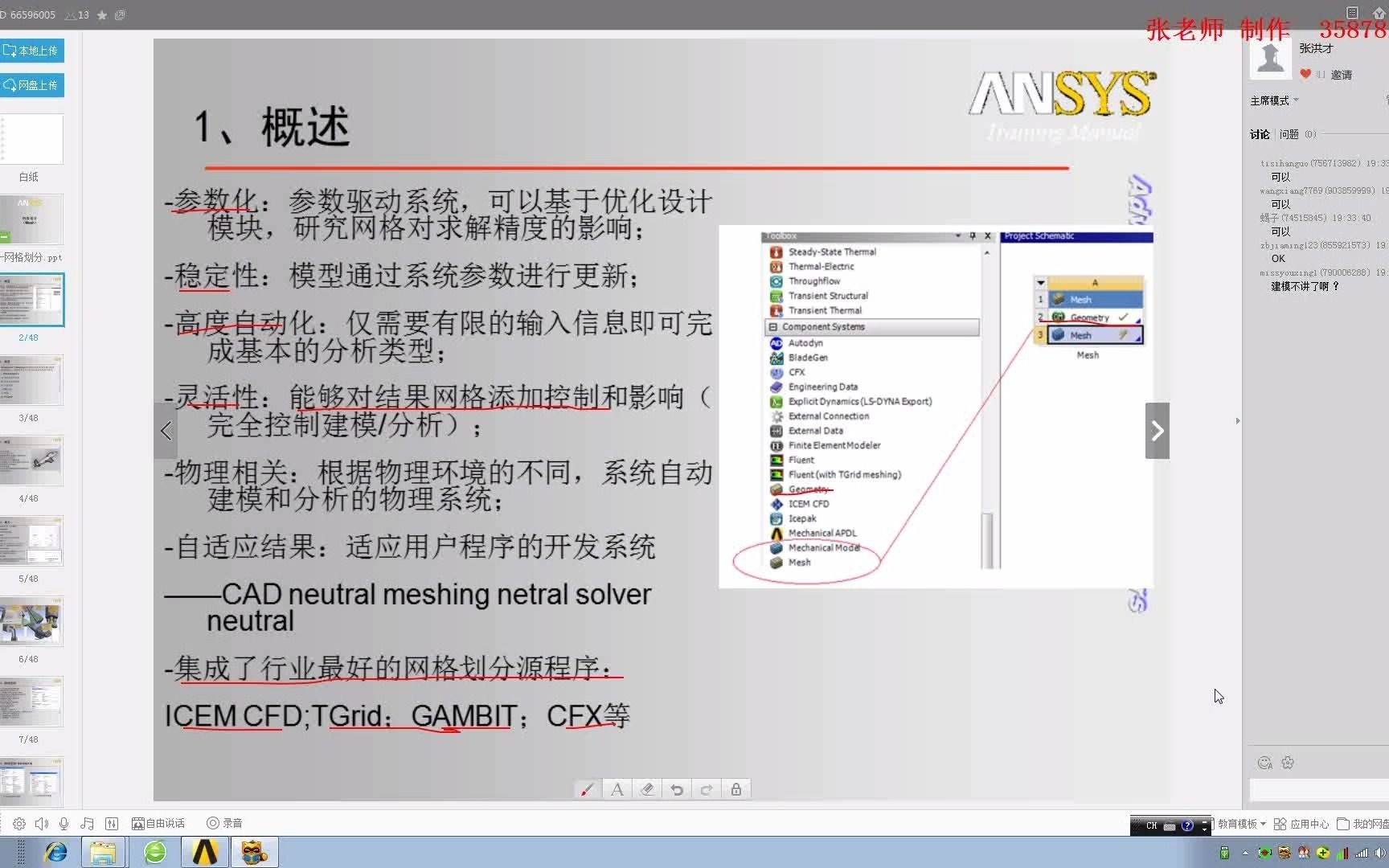Open the slide 6/48 thumbnail
1389x868 pixels.
[31, 621]
